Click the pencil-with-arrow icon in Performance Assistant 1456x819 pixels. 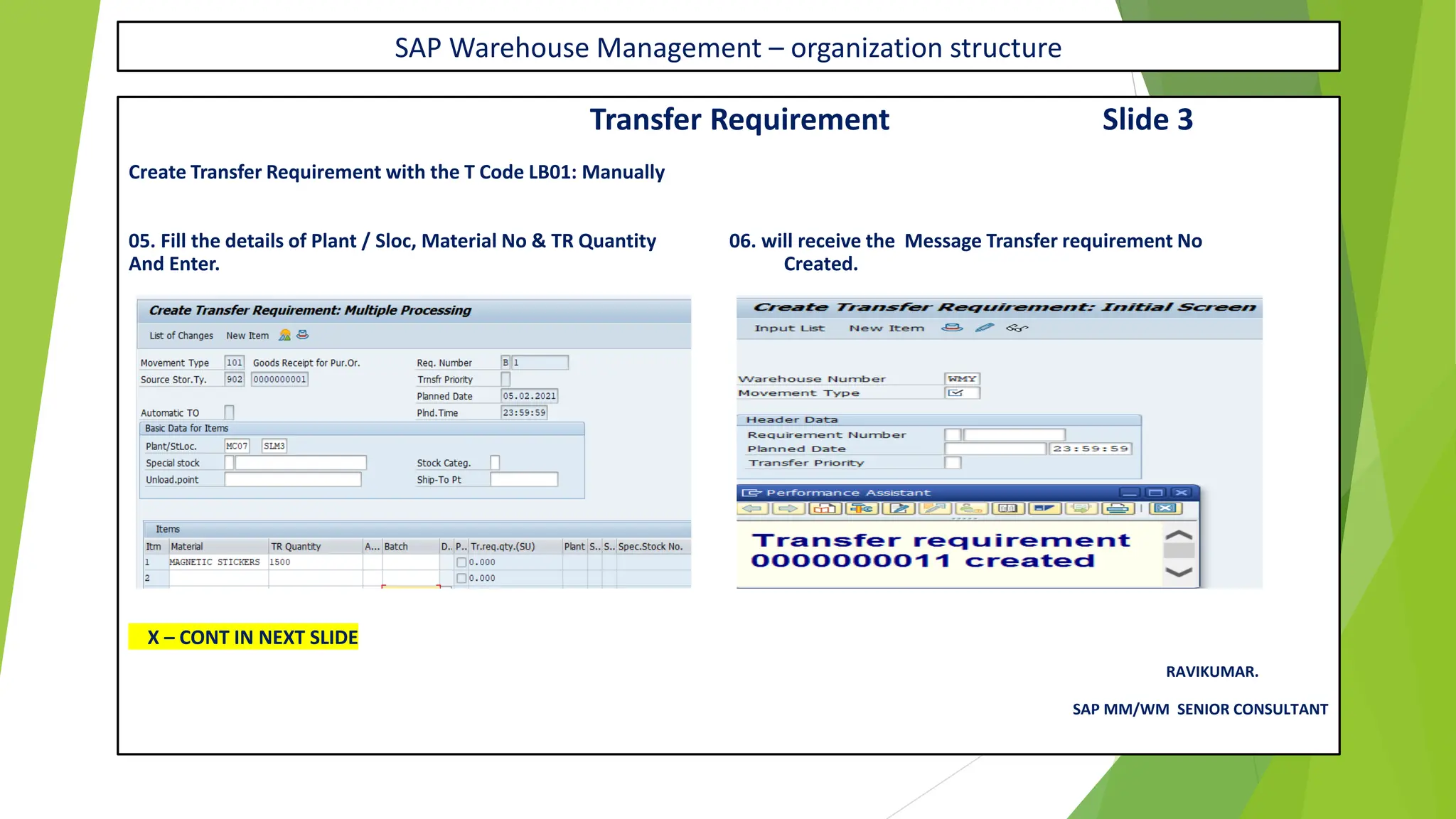pyautogui.click(x=935, y=508)
